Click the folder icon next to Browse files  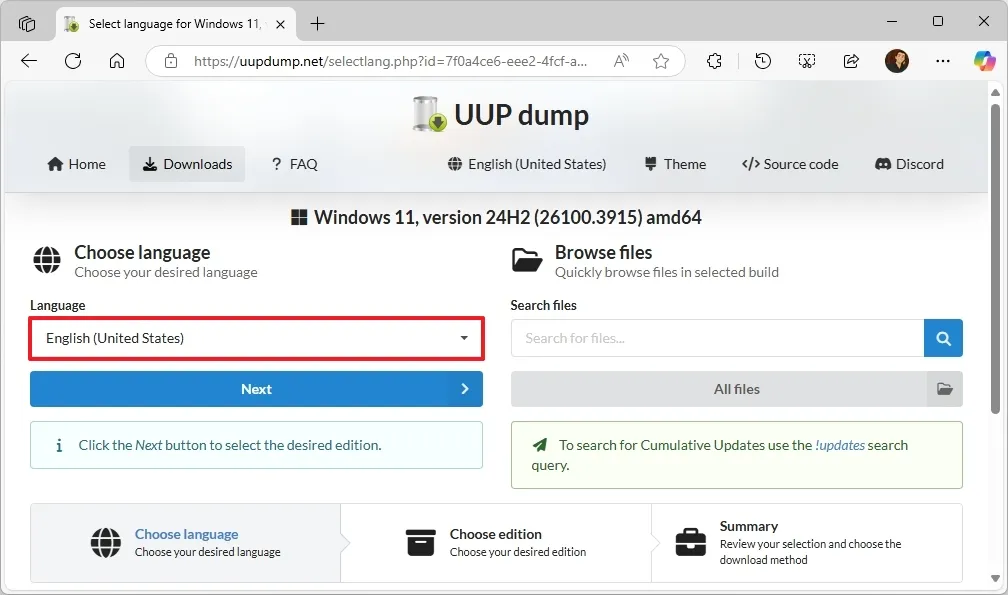click(528, 260)
